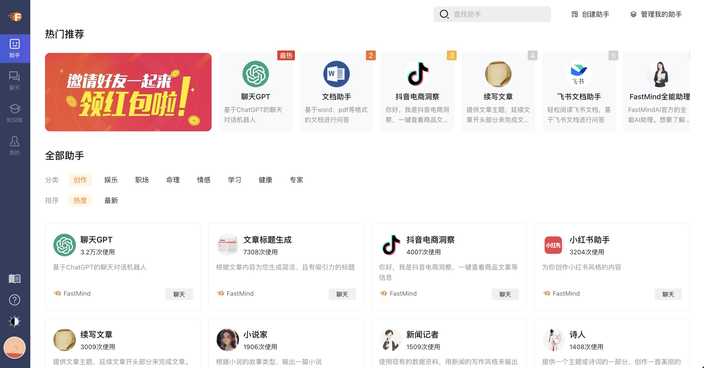
Task: Click the search magnifier icon
Action: click(x=444, y=14)
